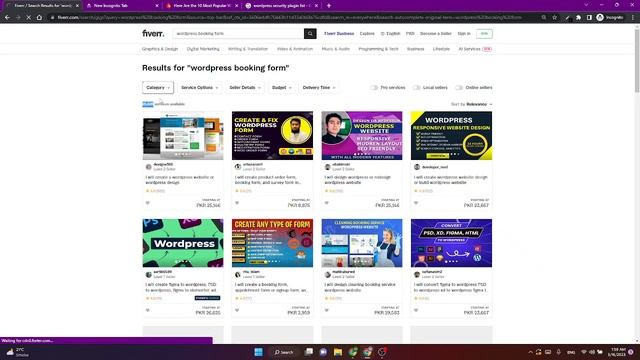The height and width of the screenshot is (360, 640).
Task: Click the black search magnifier button
Action: click(310, 33)
